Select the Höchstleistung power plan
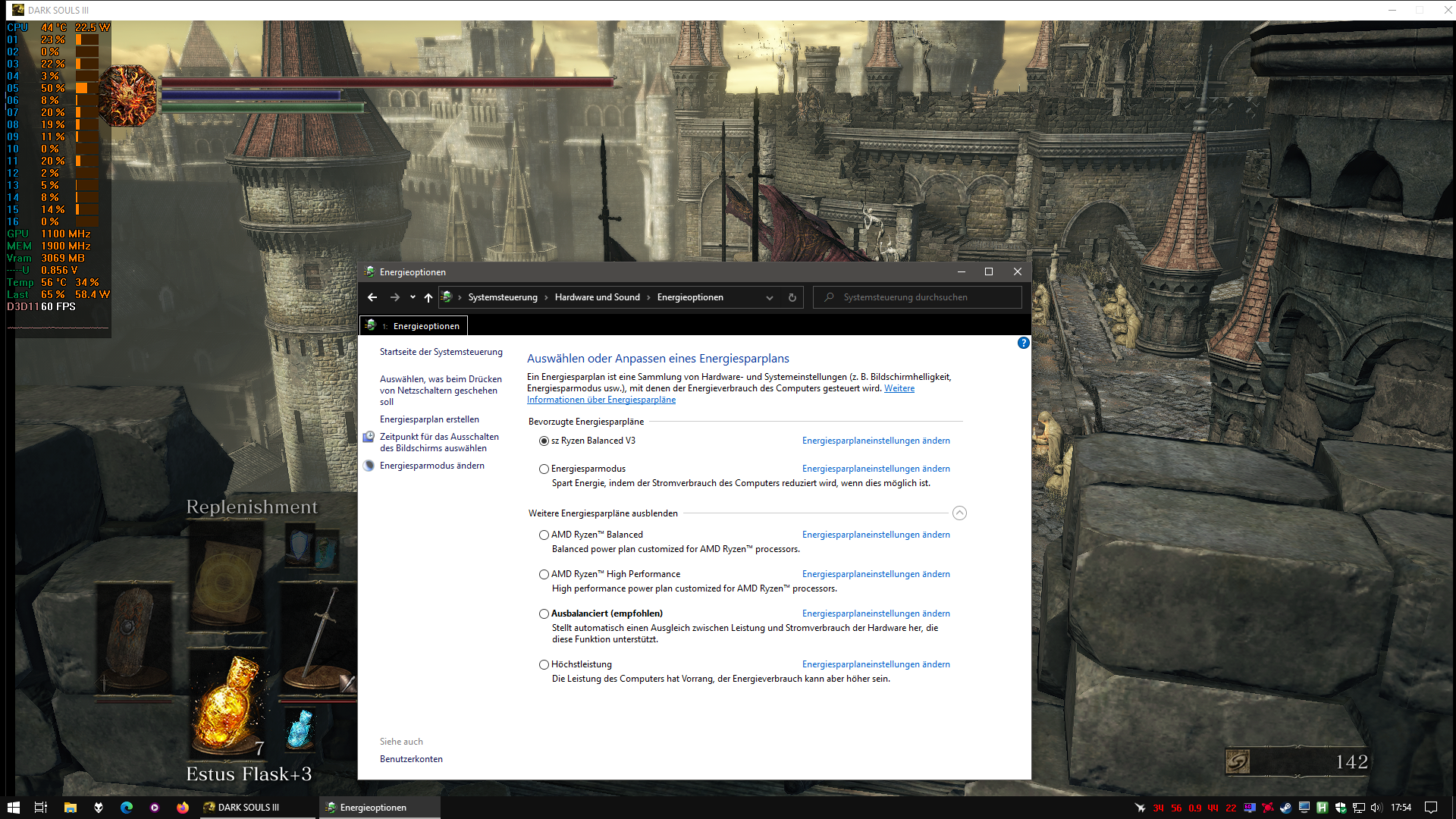The width and height of the screenshot is (1456, 819). [x=544, y=665]
